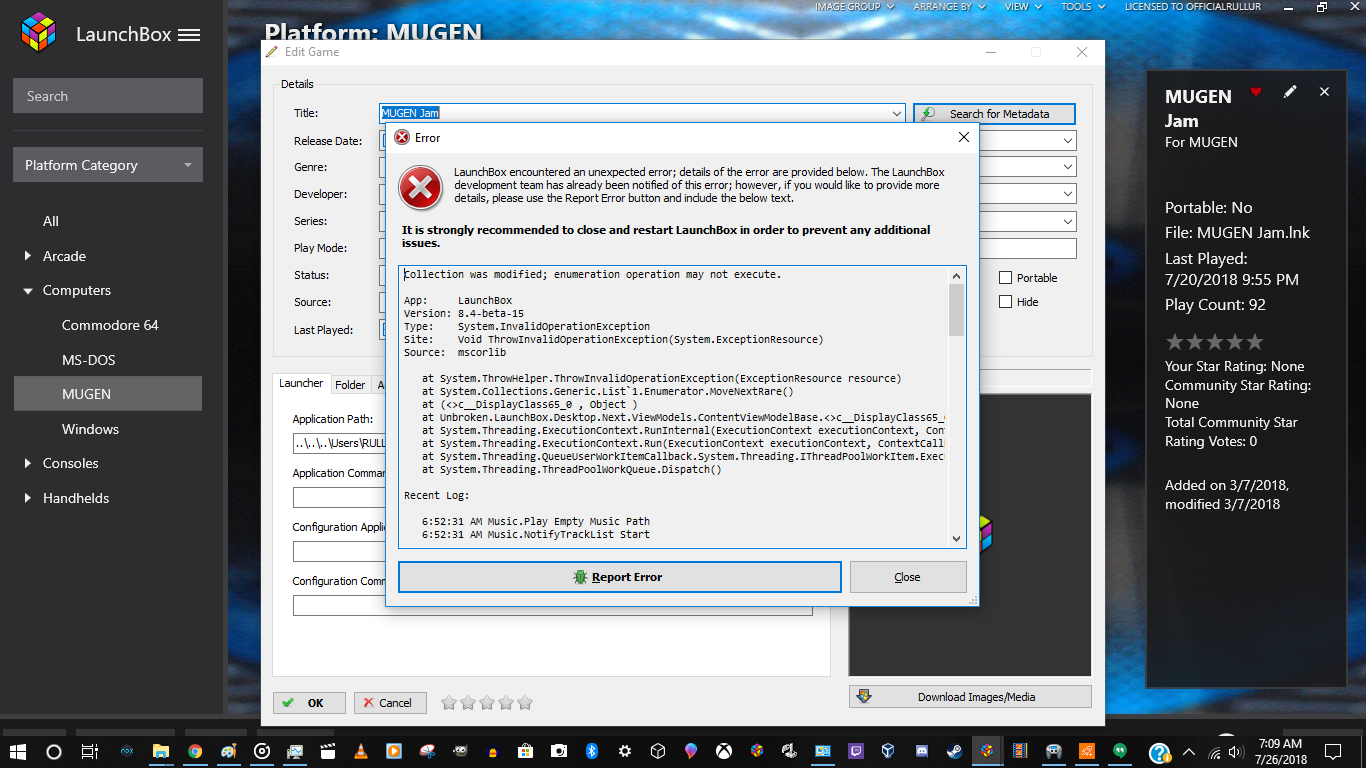Click active LaunchBox taskbar icon
Screen dimensions: 1366x768
coord(987,751)
